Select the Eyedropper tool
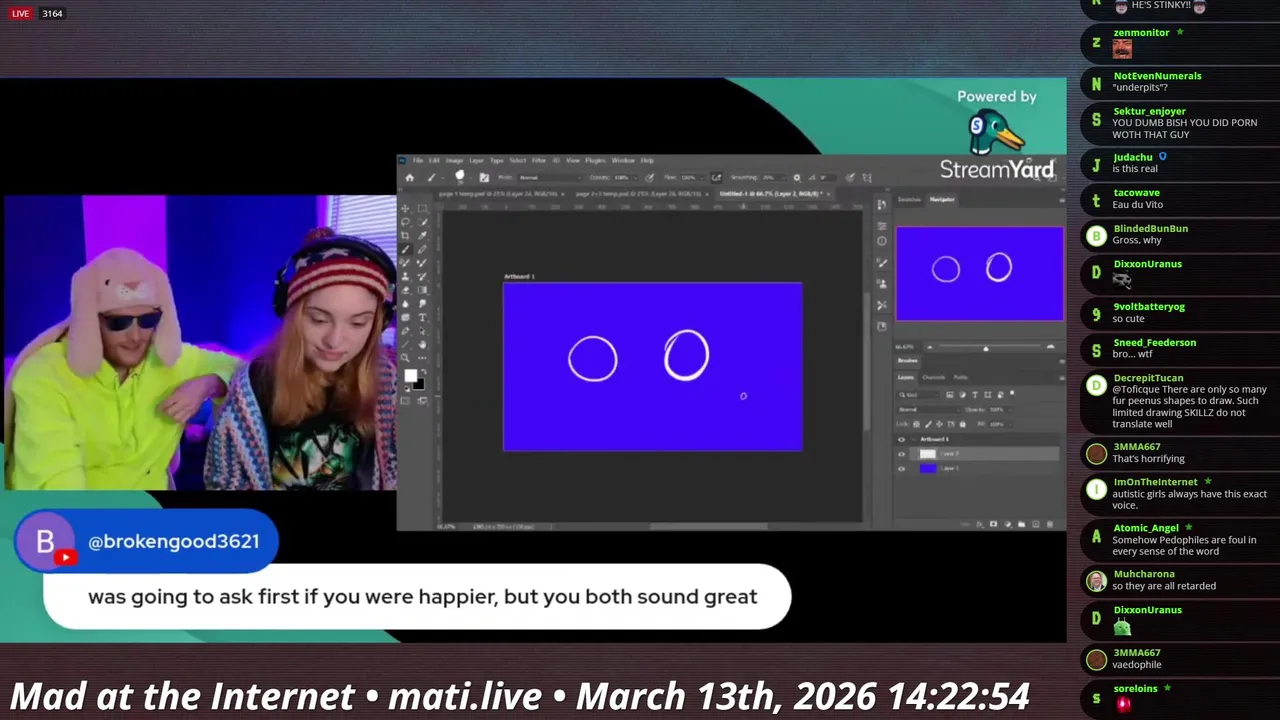 [422, 236]
